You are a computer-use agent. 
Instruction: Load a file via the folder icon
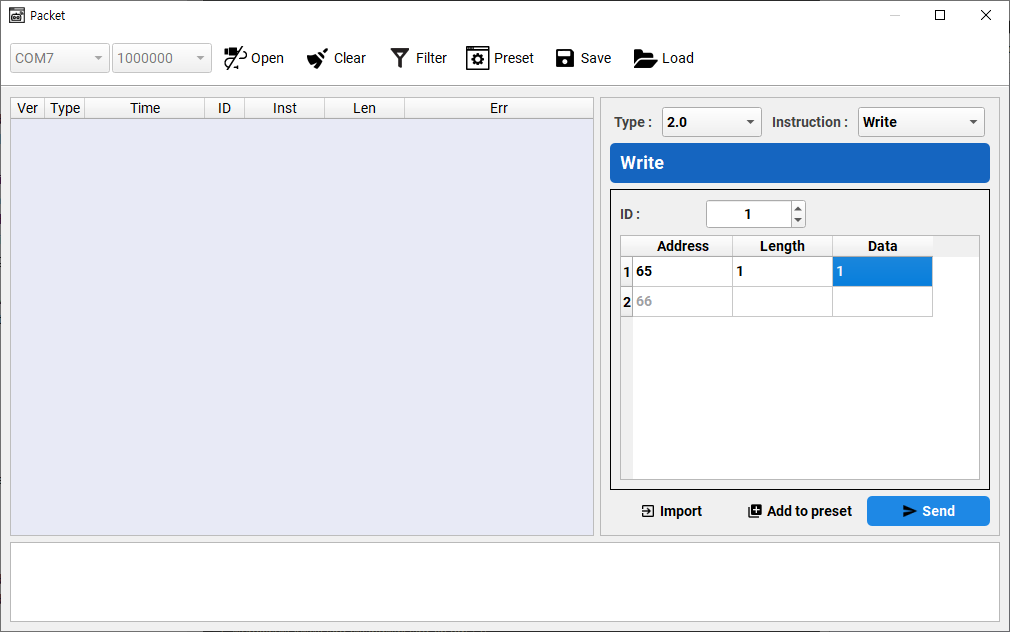click(x=646, y=58)
